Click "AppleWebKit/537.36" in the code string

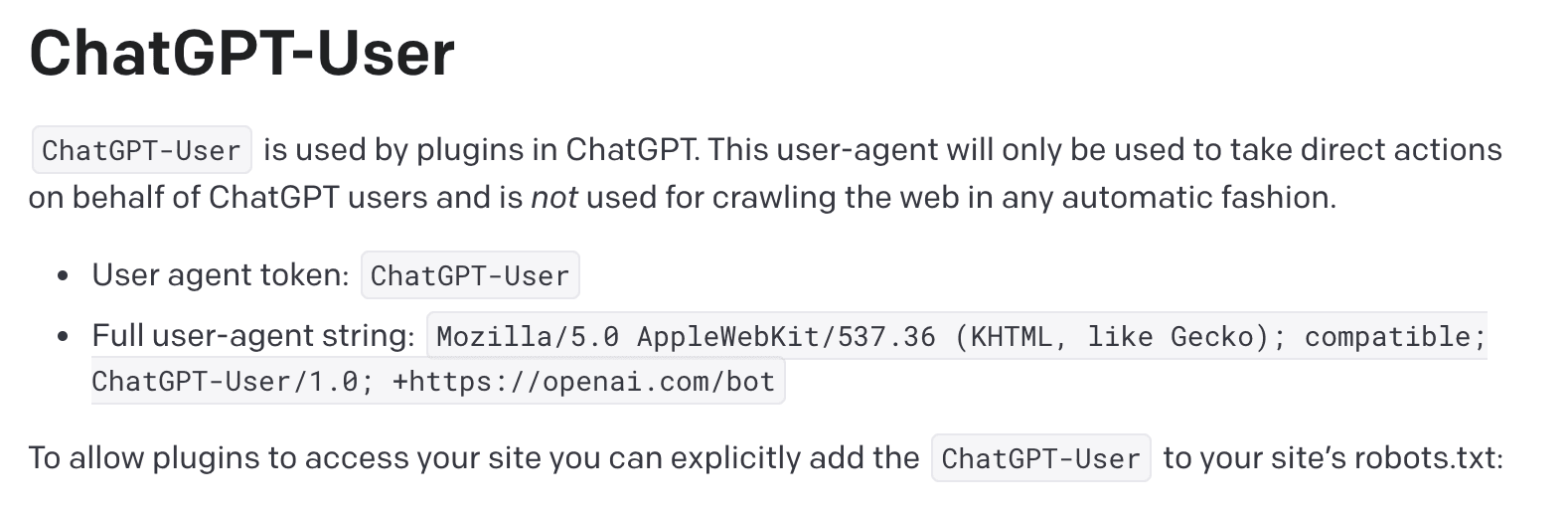click(x=786, y=337)
